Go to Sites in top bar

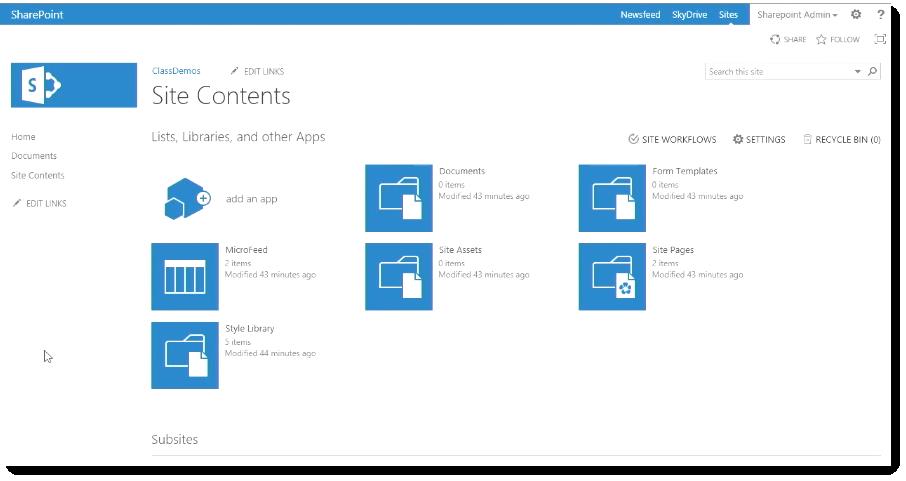[x=728, y=14]
